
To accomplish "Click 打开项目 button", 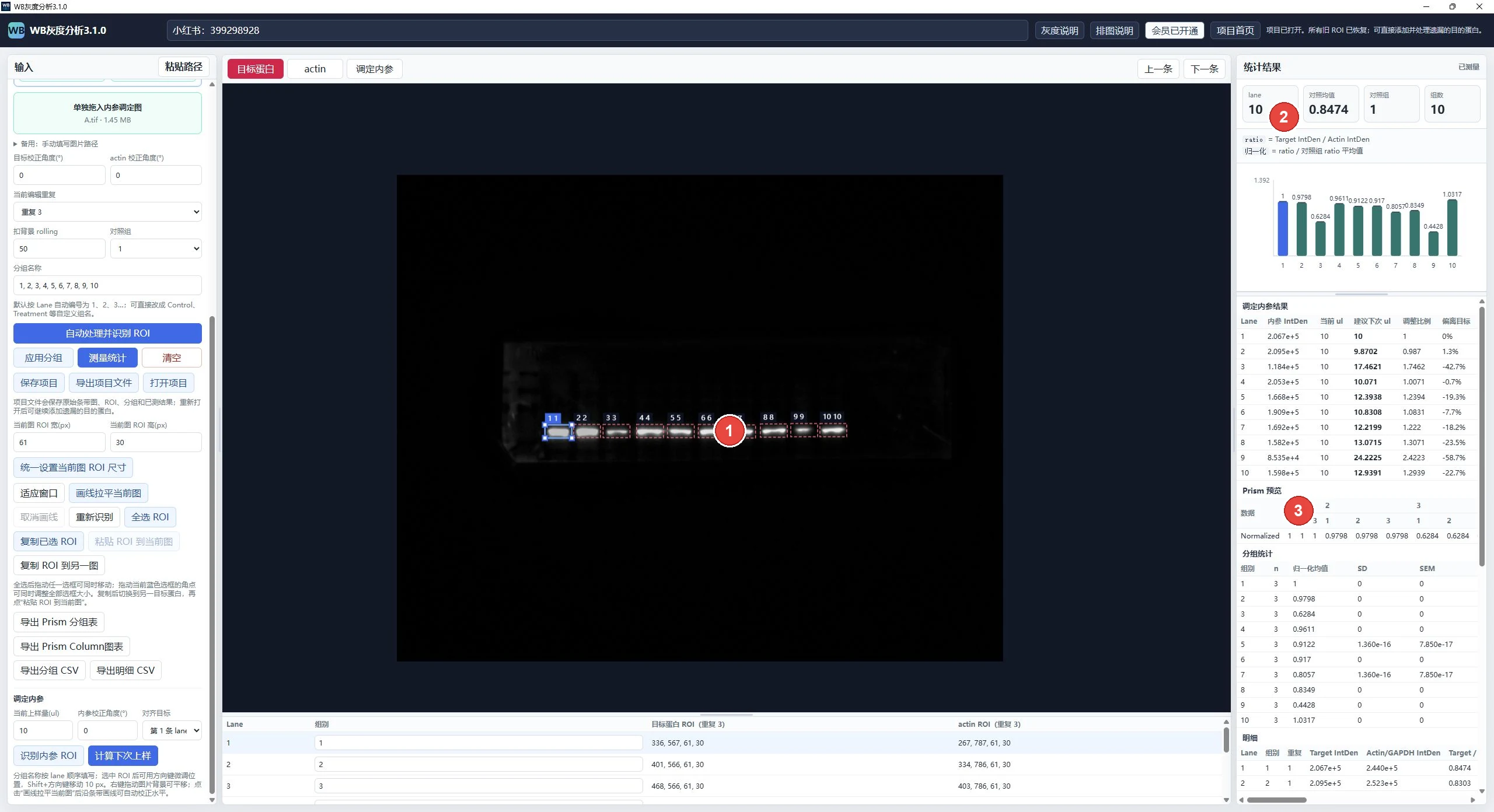I will [169, 383].
